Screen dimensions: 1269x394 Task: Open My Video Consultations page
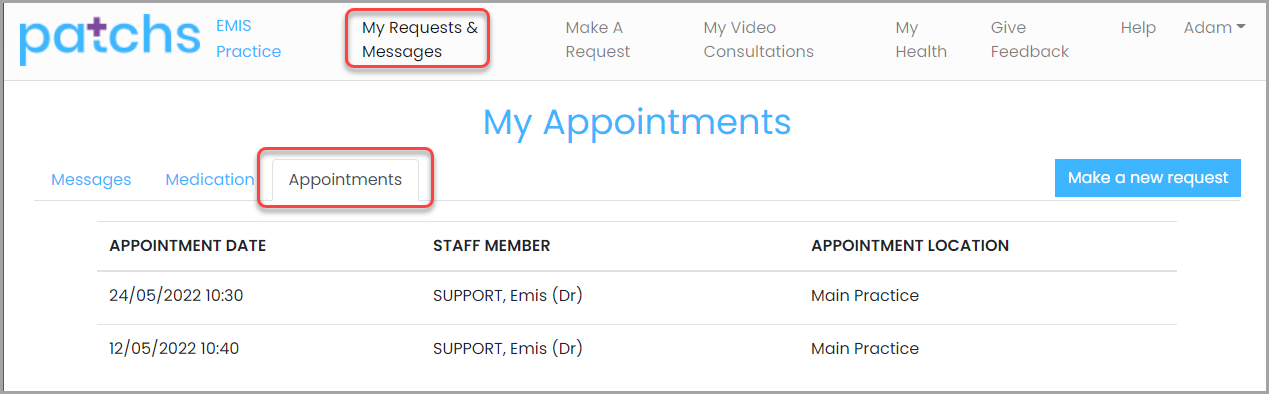758,40
